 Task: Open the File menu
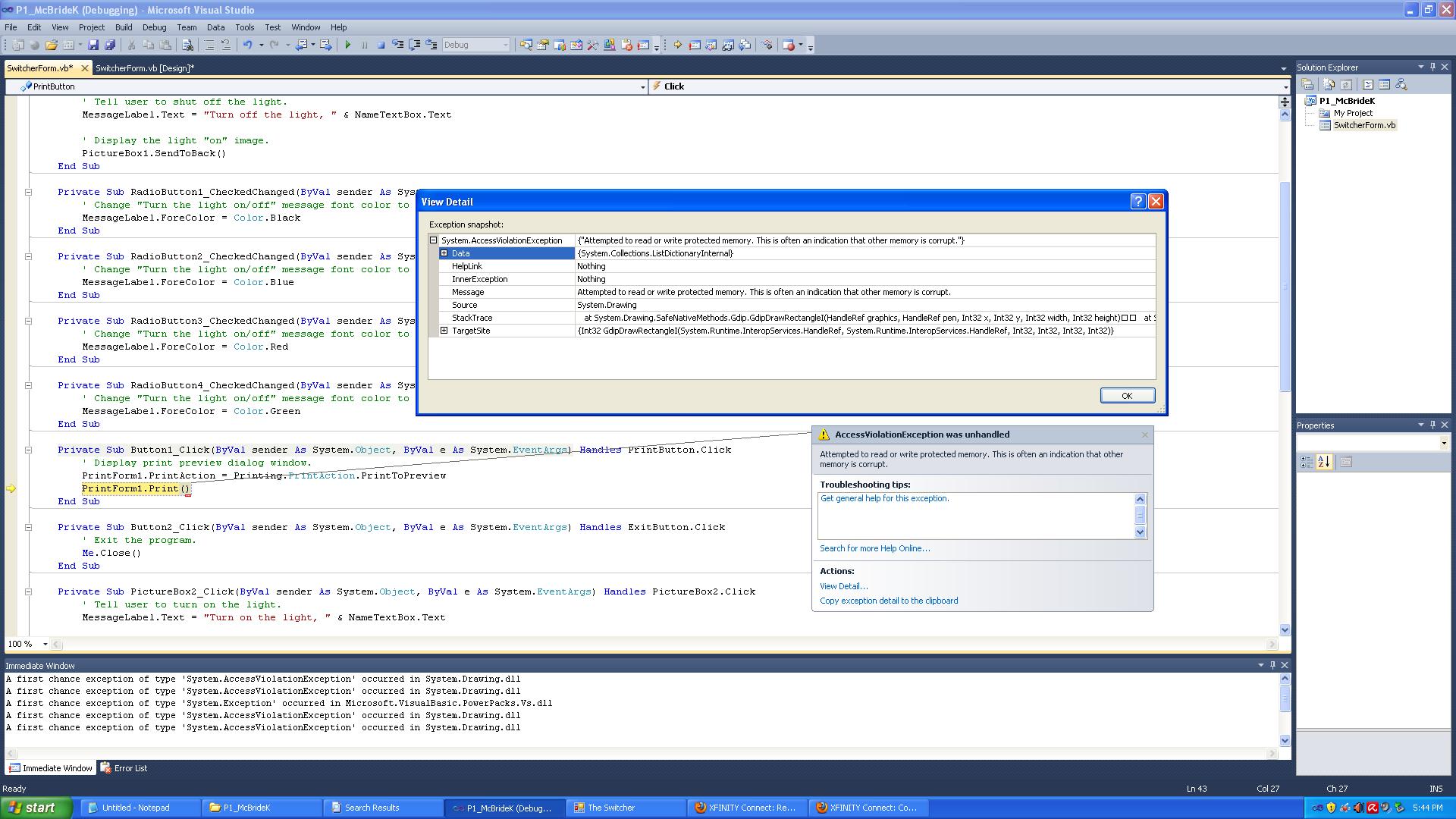click(11, 27)
